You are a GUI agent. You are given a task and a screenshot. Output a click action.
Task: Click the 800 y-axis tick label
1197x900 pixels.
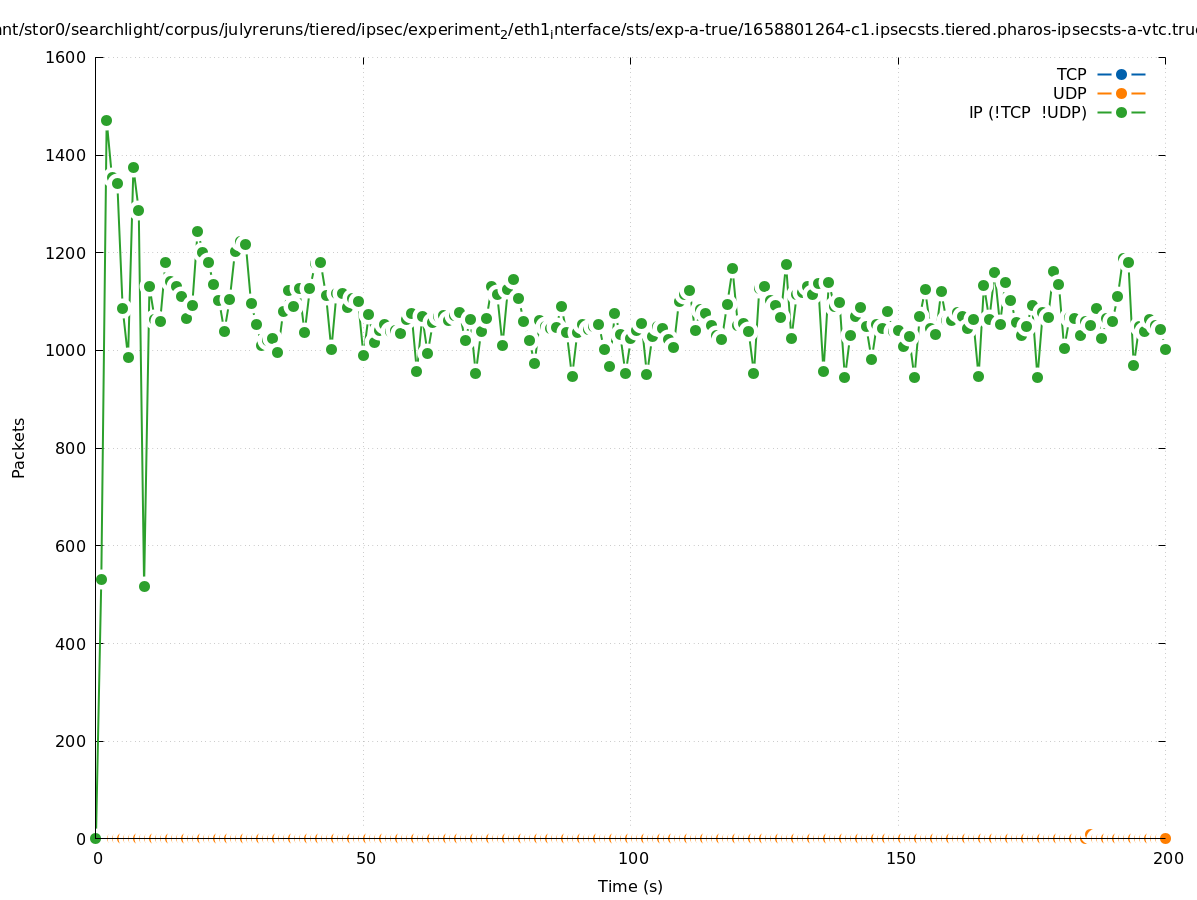pyautogui.click(x=70, y=448)
